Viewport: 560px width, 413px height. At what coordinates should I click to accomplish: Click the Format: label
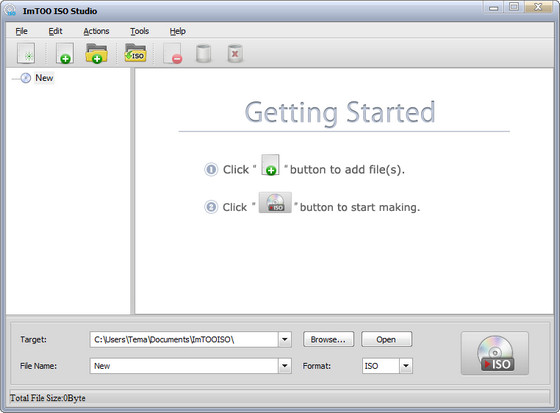click(317, 366)
